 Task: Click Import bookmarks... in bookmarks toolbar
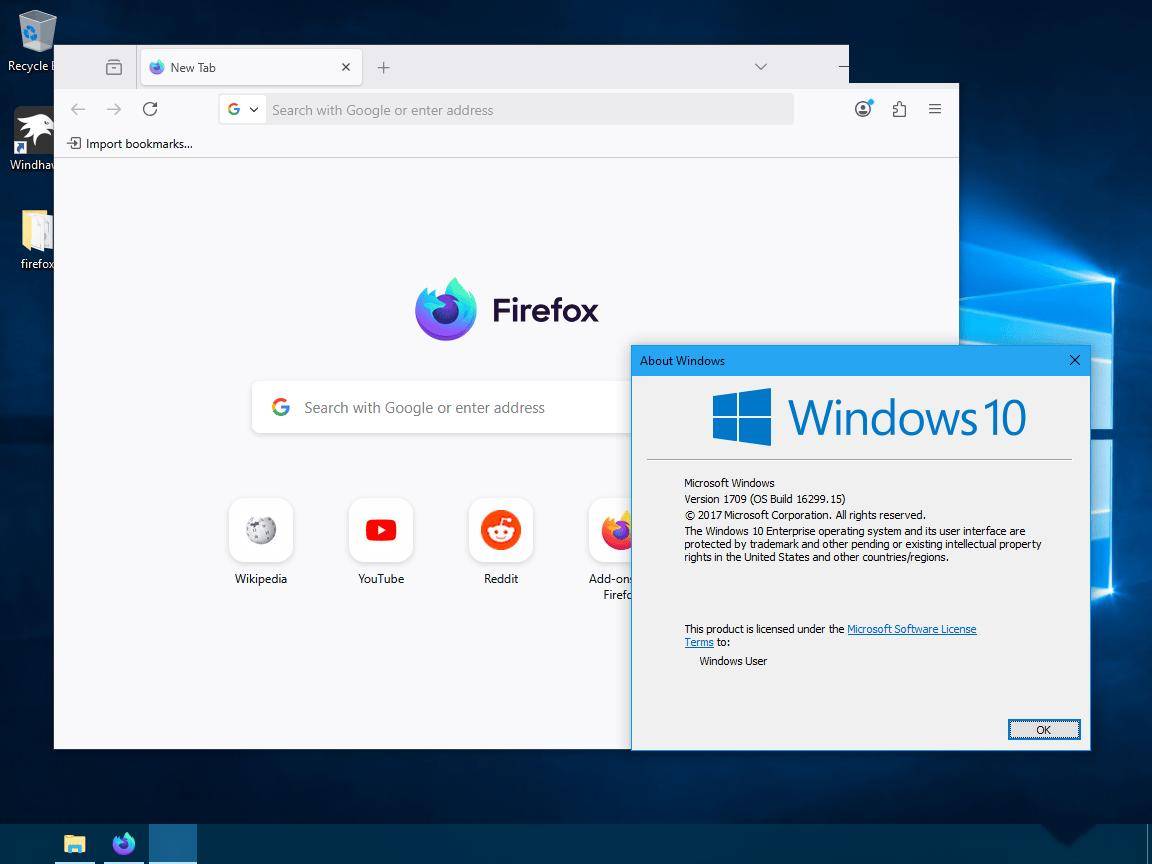pyautogui.click(x=130, y=143)
